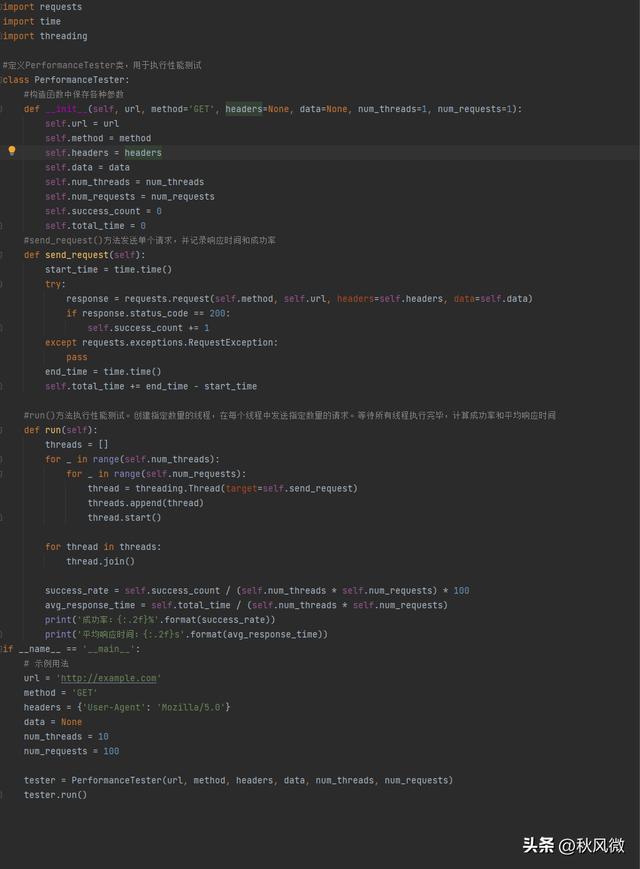Image resolution: width=640 pixels, height=869 pixels.
Task: Click the 'tester.run()' line
Action: 55,795
